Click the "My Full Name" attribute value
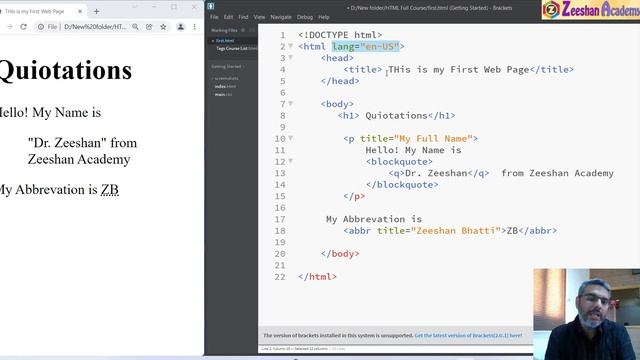This screenshot has height=360, width=640. click(x=433, y=139)
